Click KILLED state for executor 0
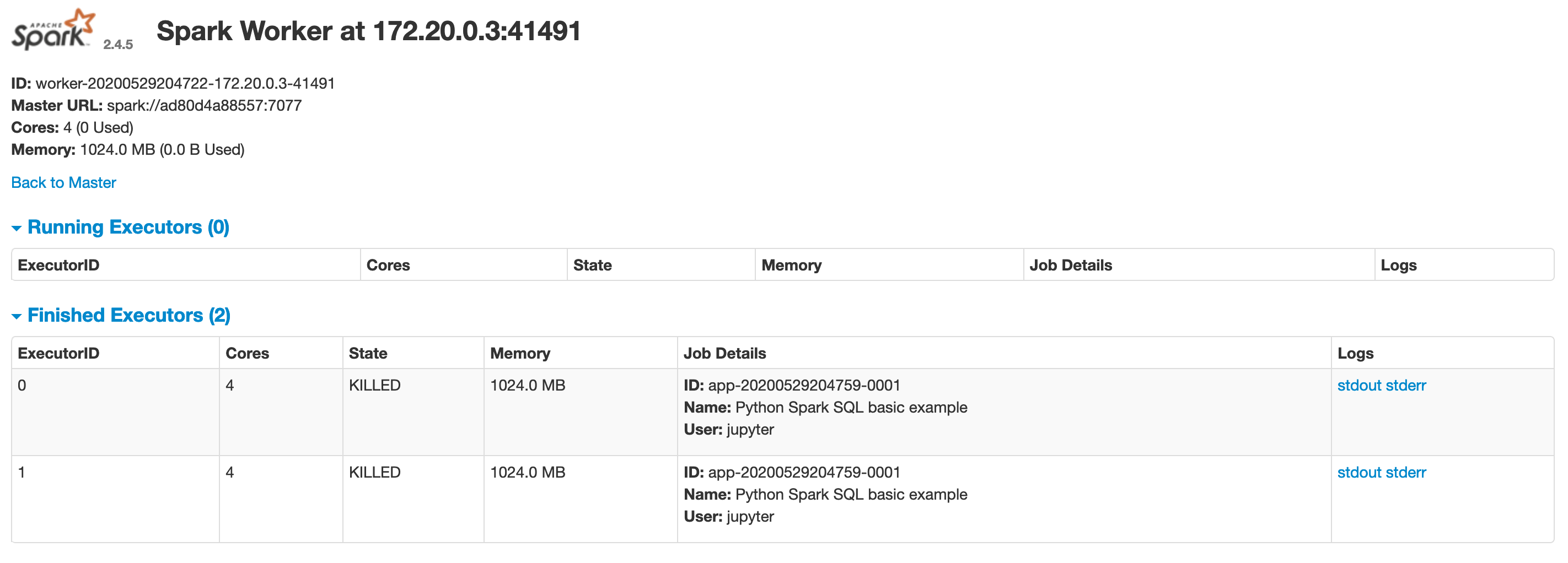This screenshot has height=563, width=1568. (x=374, y=386)
